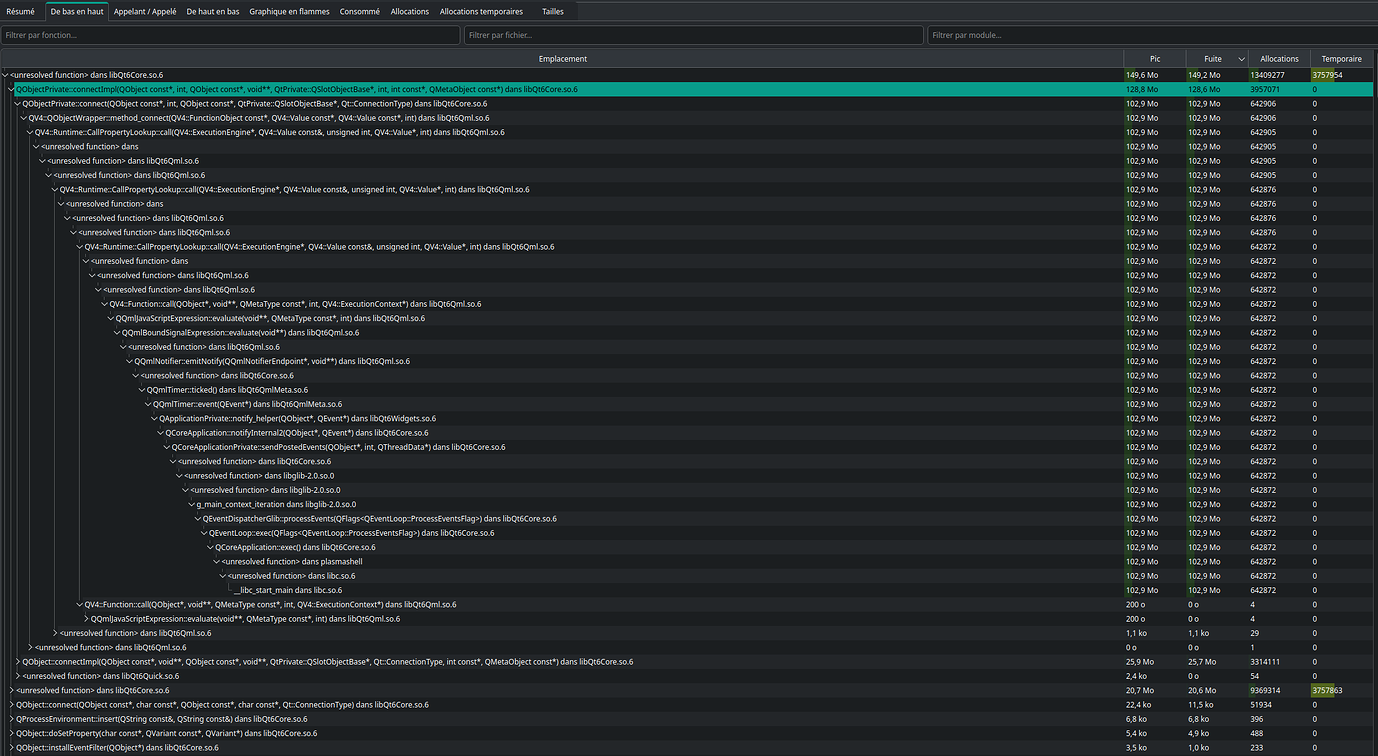Expand the QProcessEnvironment::insert entry
Image resolution: width=1378 pixels, height=756 pixels.
tap(11, 718)
